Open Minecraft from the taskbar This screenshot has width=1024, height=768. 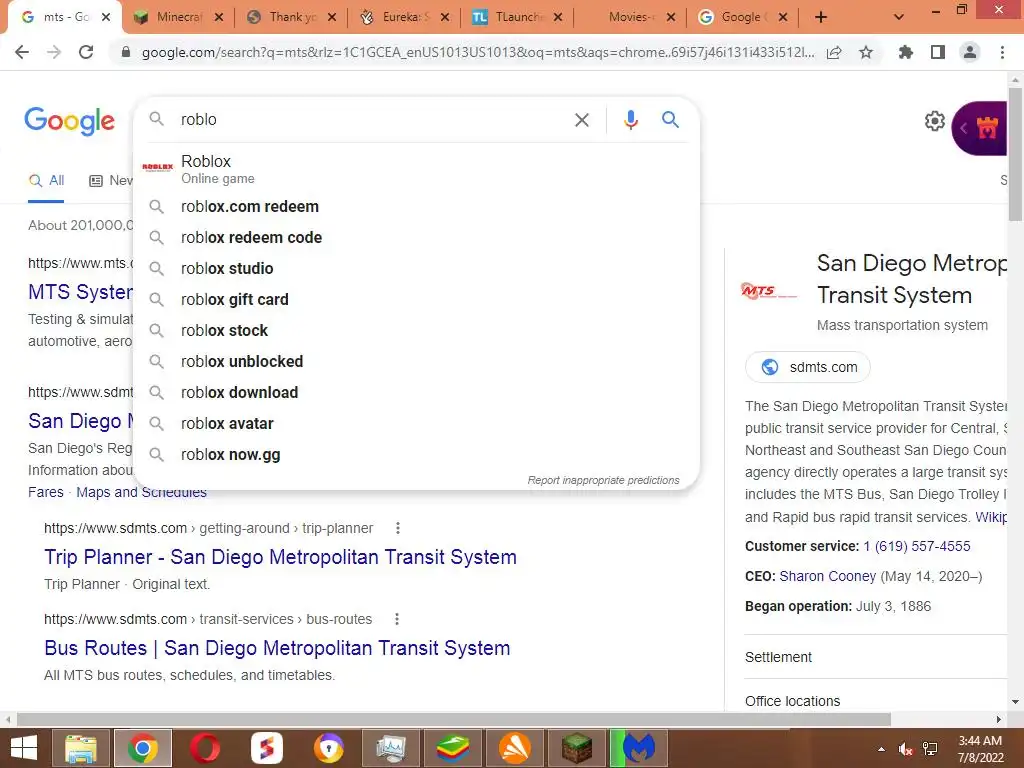577,748
